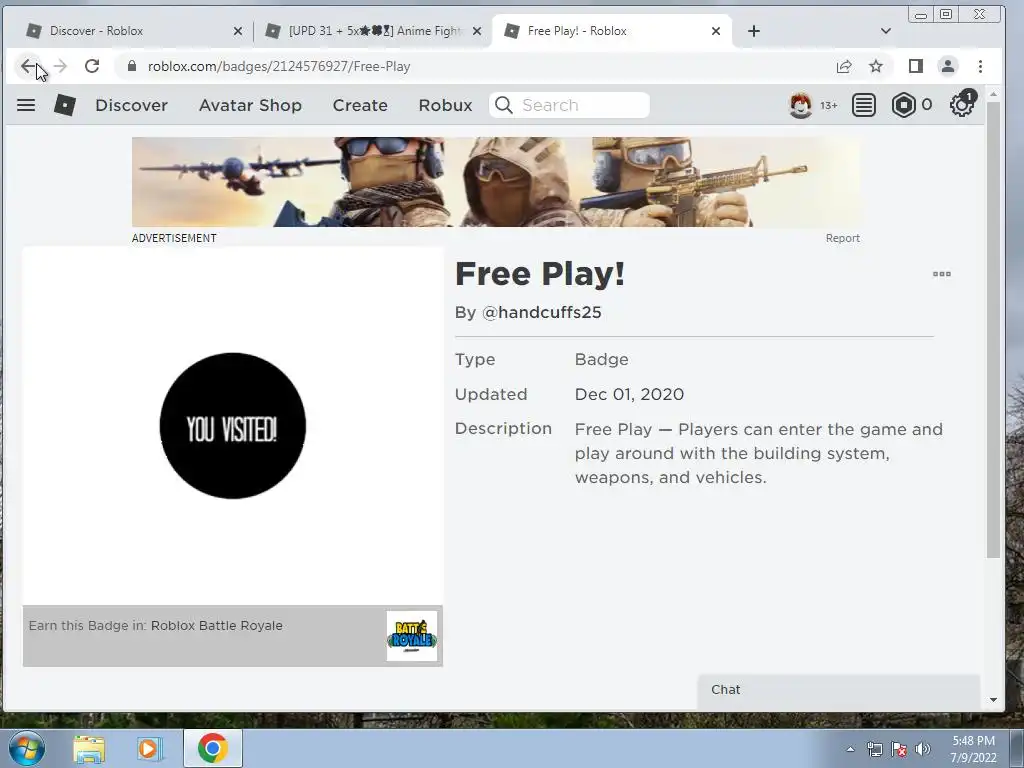The image size is (1024, 768).
Task: Open the volume speaker tray icon
Action: 923,749
